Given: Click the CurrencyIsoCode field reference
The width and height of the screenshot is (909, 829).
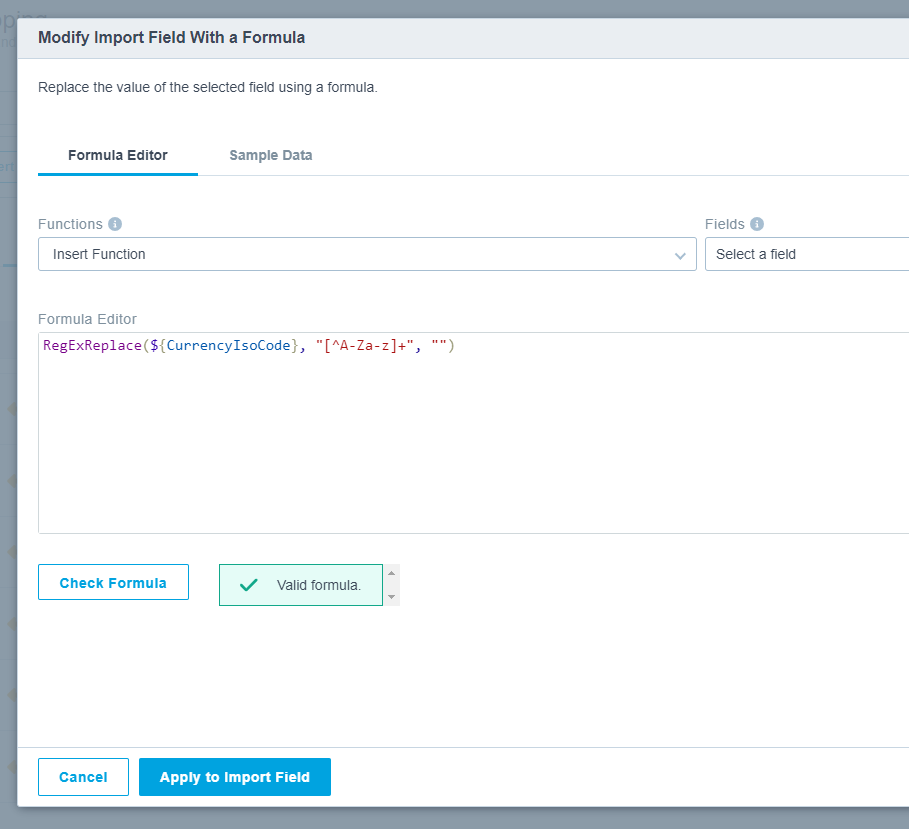Looking at the screenshot, I should (x=228, y=346).
